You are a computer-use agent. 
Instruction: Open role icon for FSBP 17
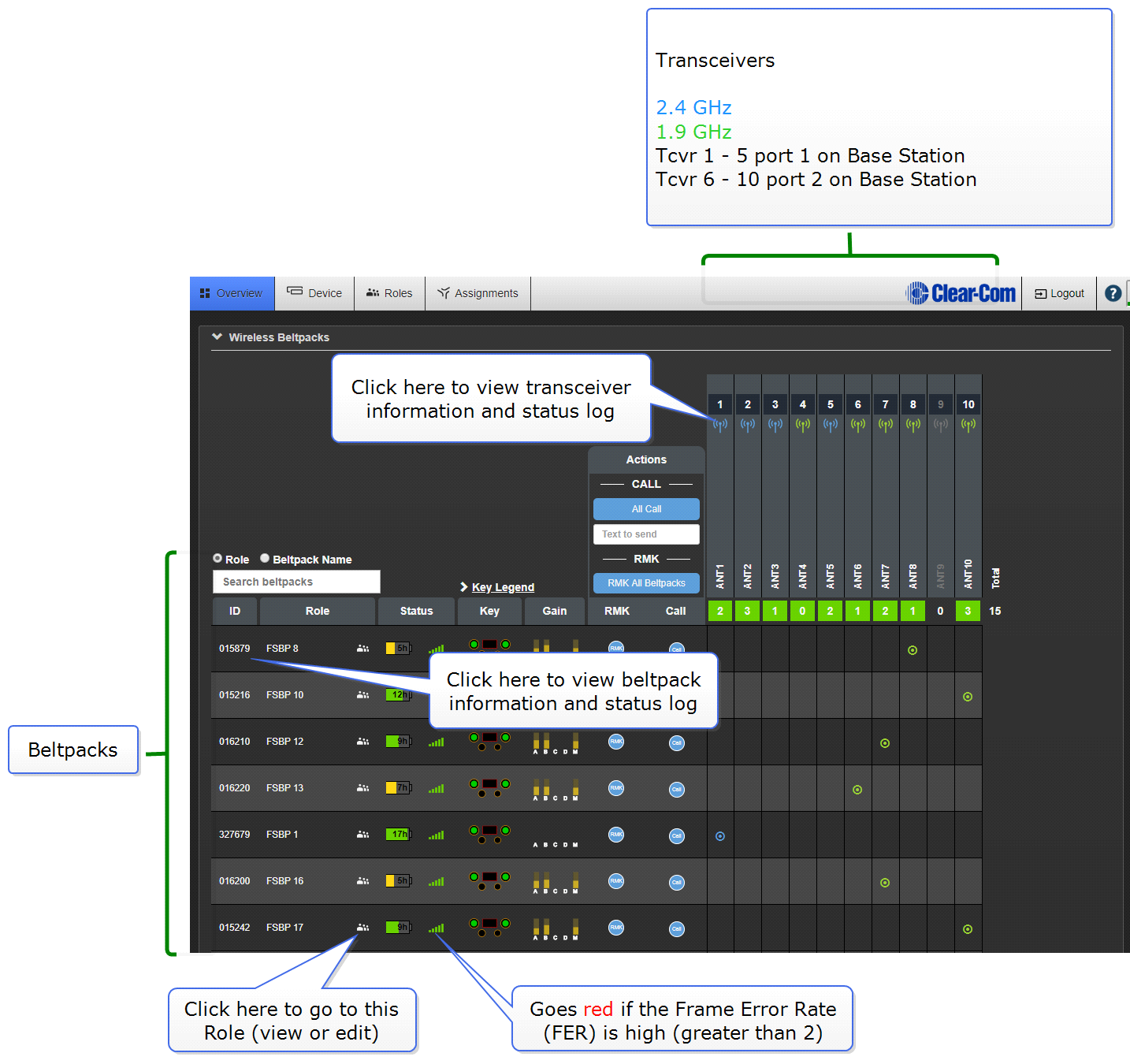[x=362, y=928]
